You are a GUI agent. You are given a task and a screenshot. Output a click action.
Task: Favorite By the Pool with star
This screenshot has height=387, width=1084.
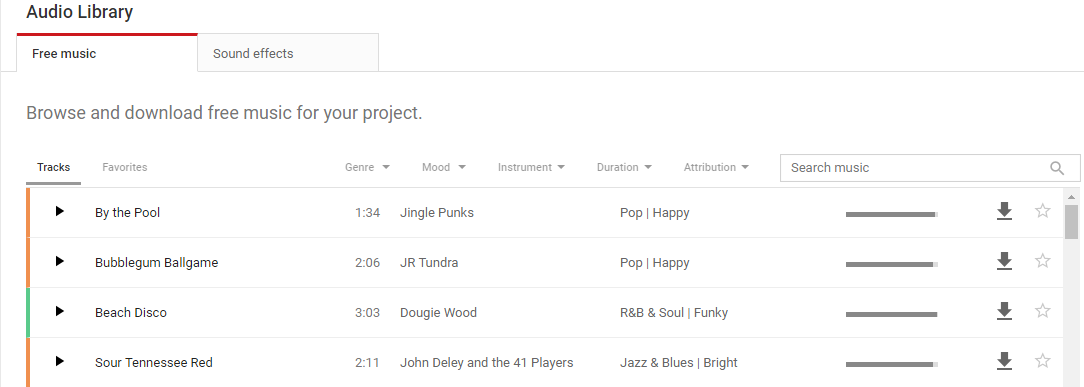(1043, 211)
